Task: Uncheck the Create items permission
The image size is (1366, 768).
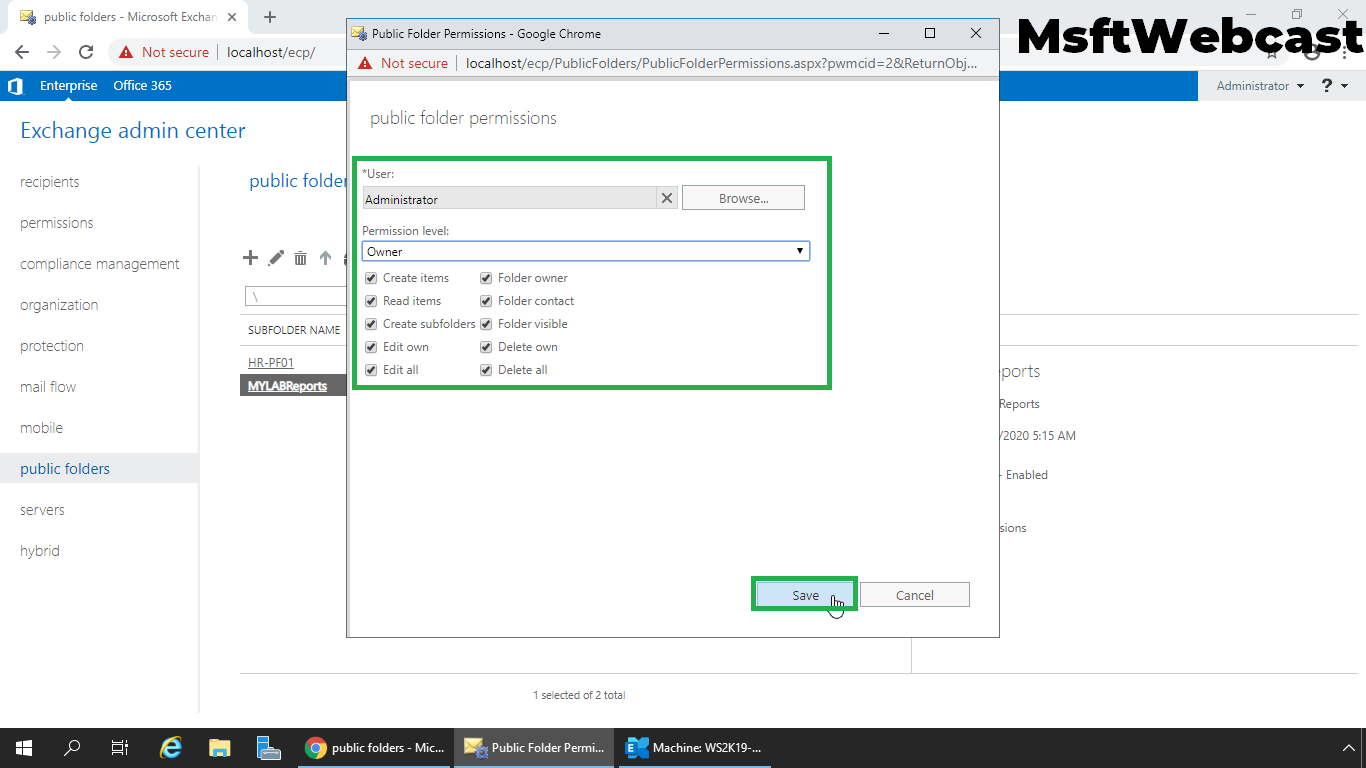Action: [x=371, y=278]
